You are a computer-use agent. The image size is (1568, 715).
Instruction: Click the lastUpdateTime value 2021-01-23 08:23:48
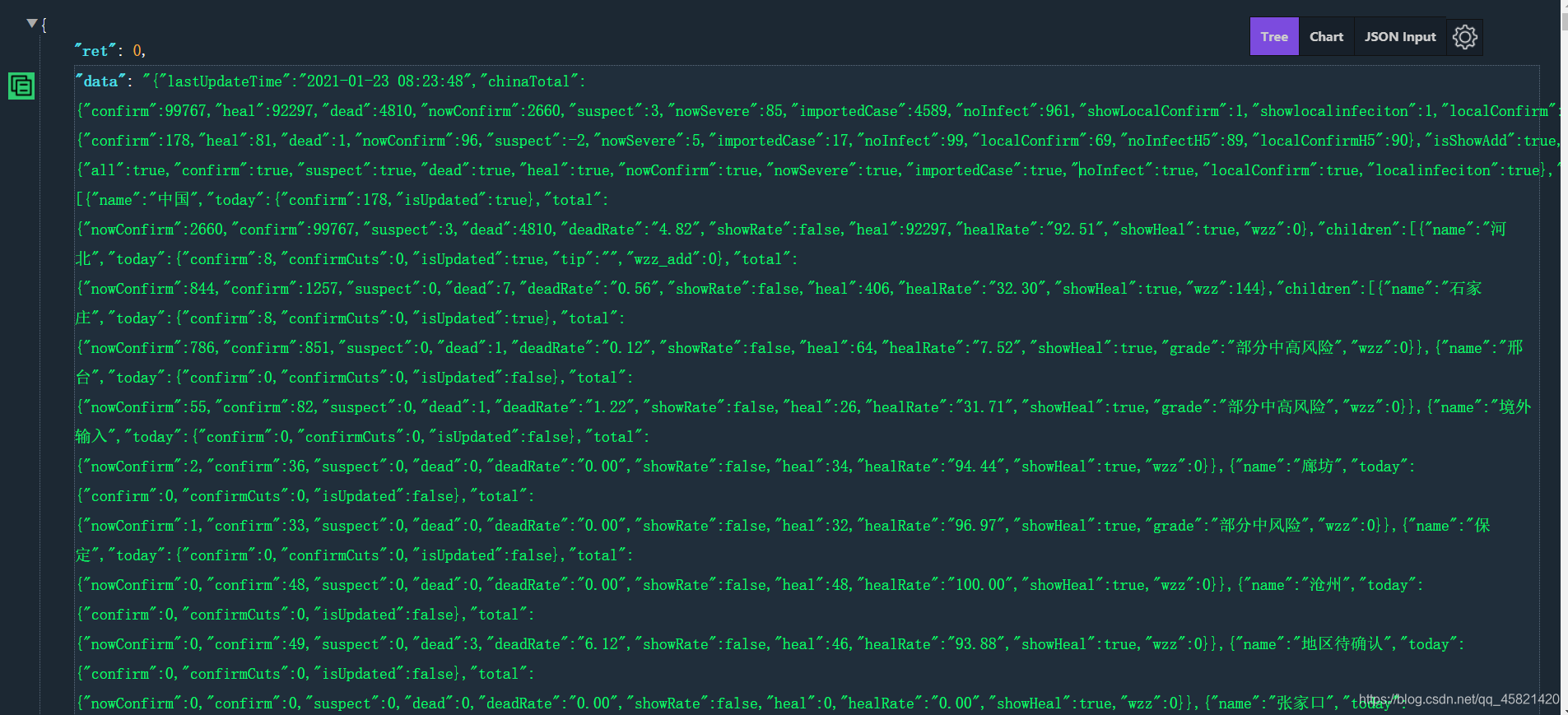point(387,81)
